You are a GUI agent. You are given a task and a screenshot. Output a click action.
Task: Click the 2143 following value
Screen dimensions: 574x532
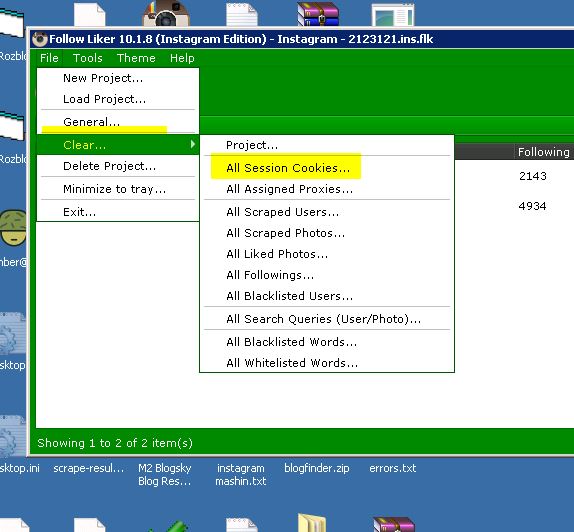click(x=533, y=176)
